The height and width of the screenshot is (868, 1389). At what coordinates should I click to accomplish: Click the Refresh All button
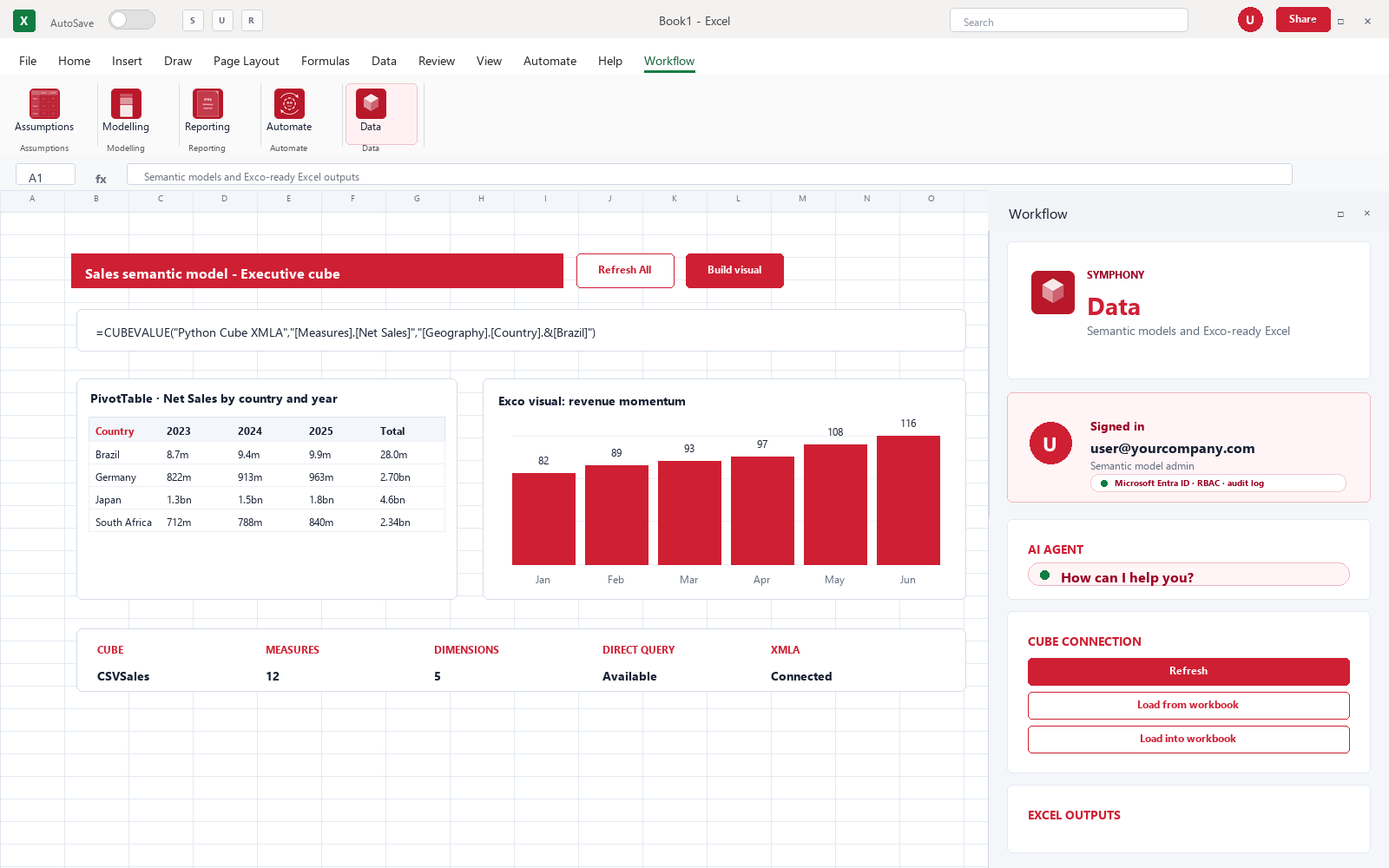(x=625, y=271)
